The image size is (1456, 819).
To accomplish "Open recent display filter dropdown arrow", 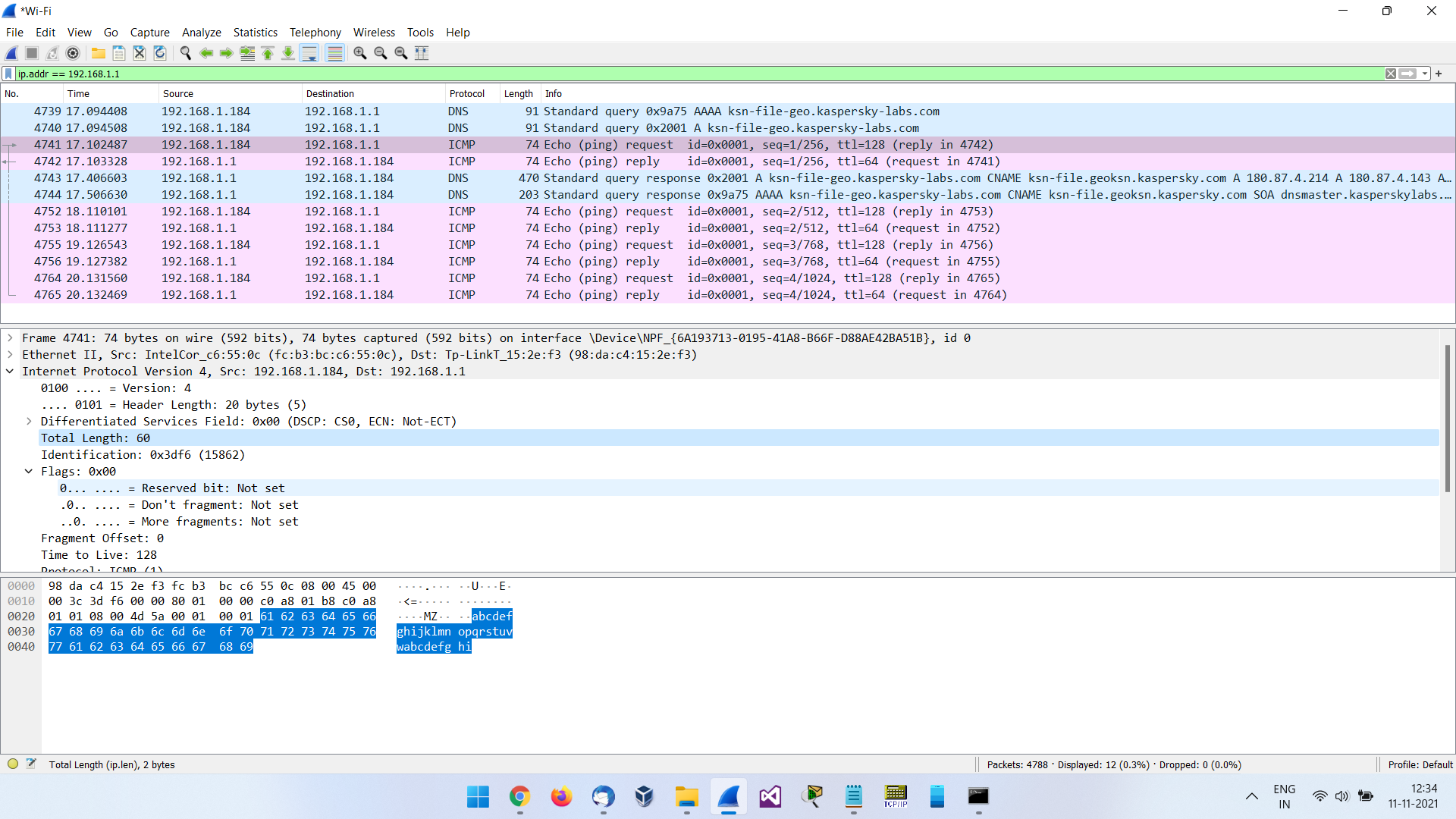I will [x=1425, y=74].
